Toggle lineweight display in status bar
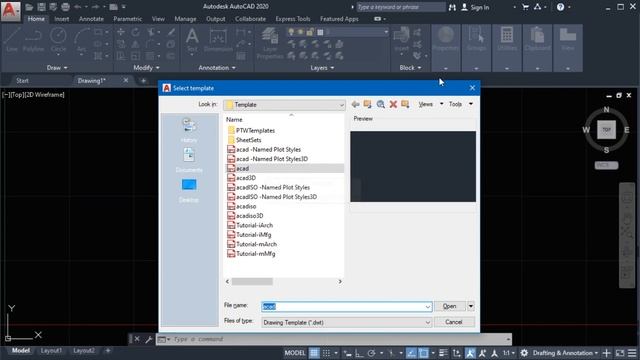640x360 pixels. (x=443, y=353)
